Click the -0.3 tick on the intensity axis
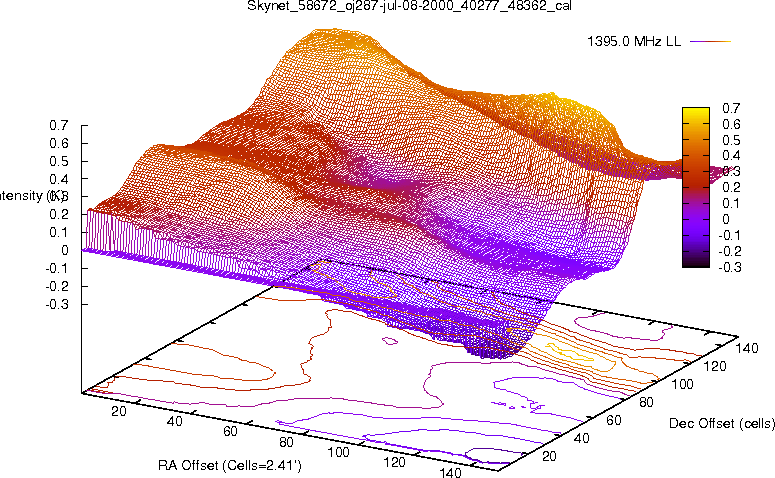Screen dimensions: 775x478 [x=57, y=304]
